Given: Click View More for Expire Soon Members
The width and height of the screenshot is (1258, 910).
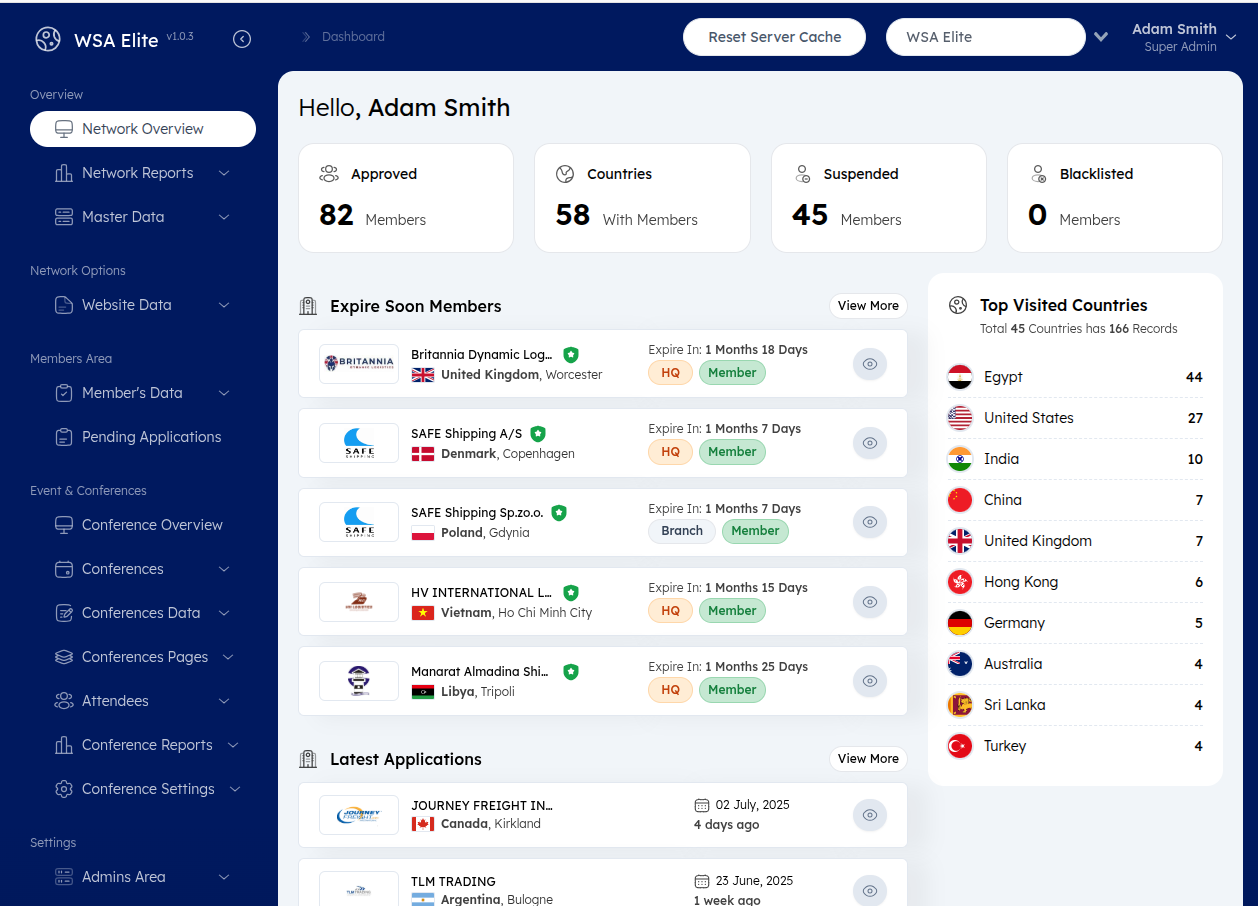Looking at the screenshot, I should [868, 306].
